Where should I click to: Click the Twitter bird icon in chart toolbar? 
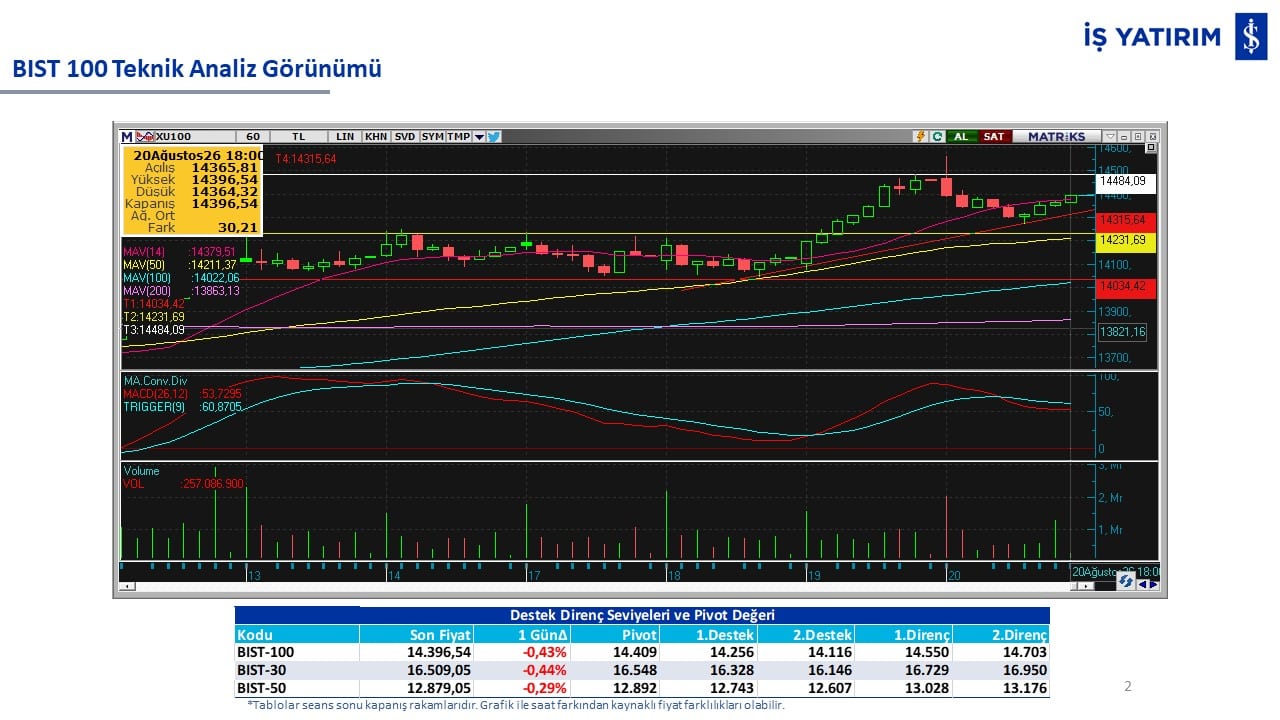point(494,136)
